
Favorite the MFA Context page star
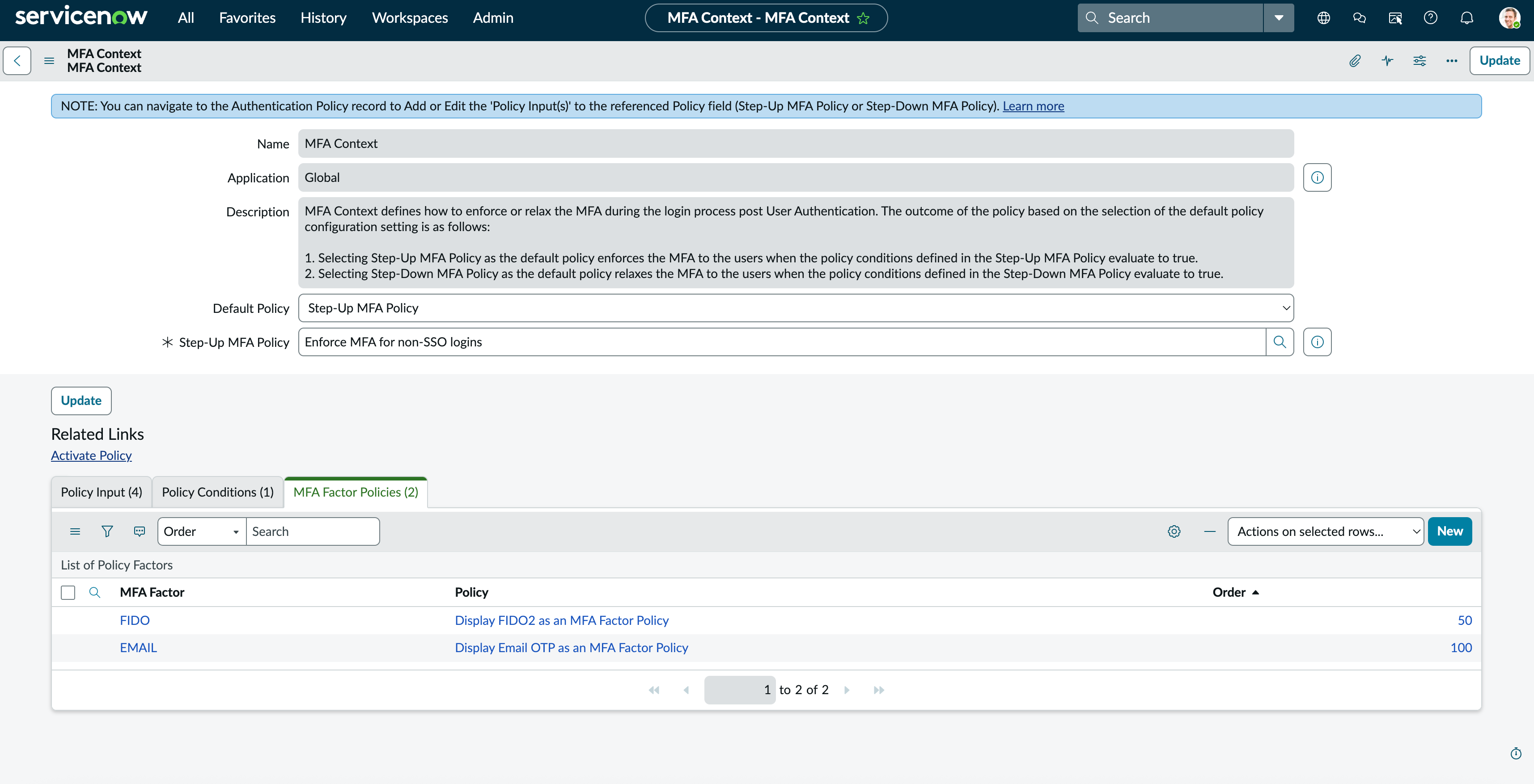(863, 18)
